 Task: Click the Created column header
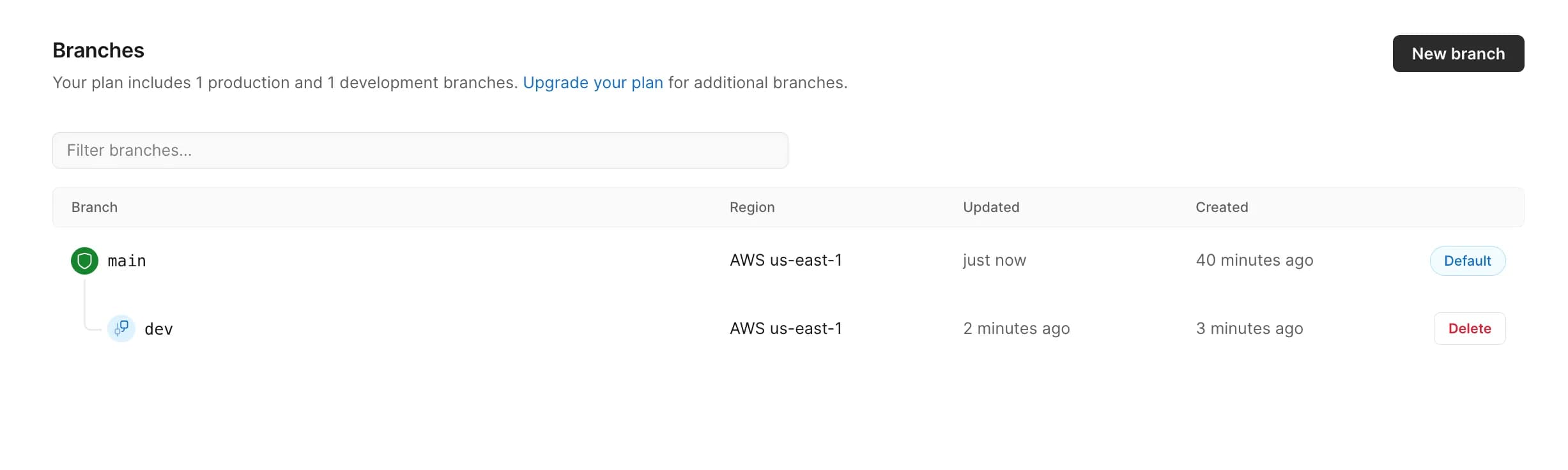(1222, 208)
